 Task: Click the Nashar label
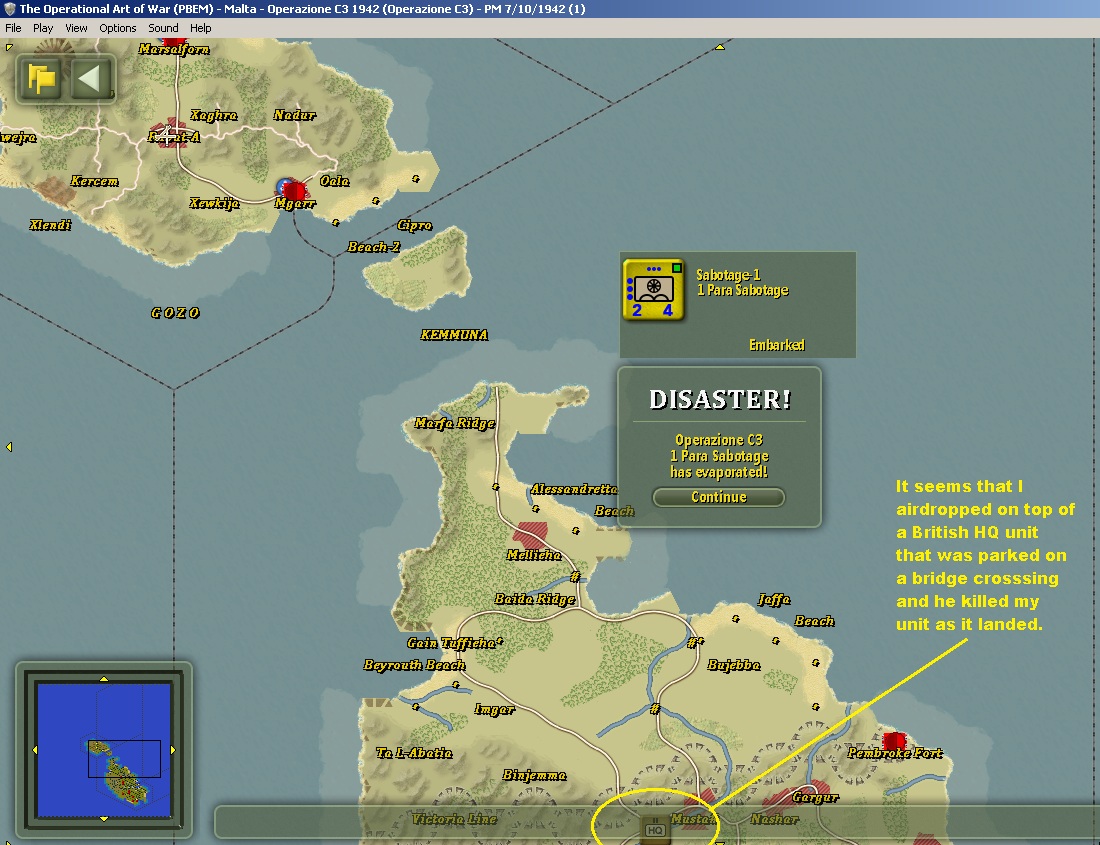point(774,819)
